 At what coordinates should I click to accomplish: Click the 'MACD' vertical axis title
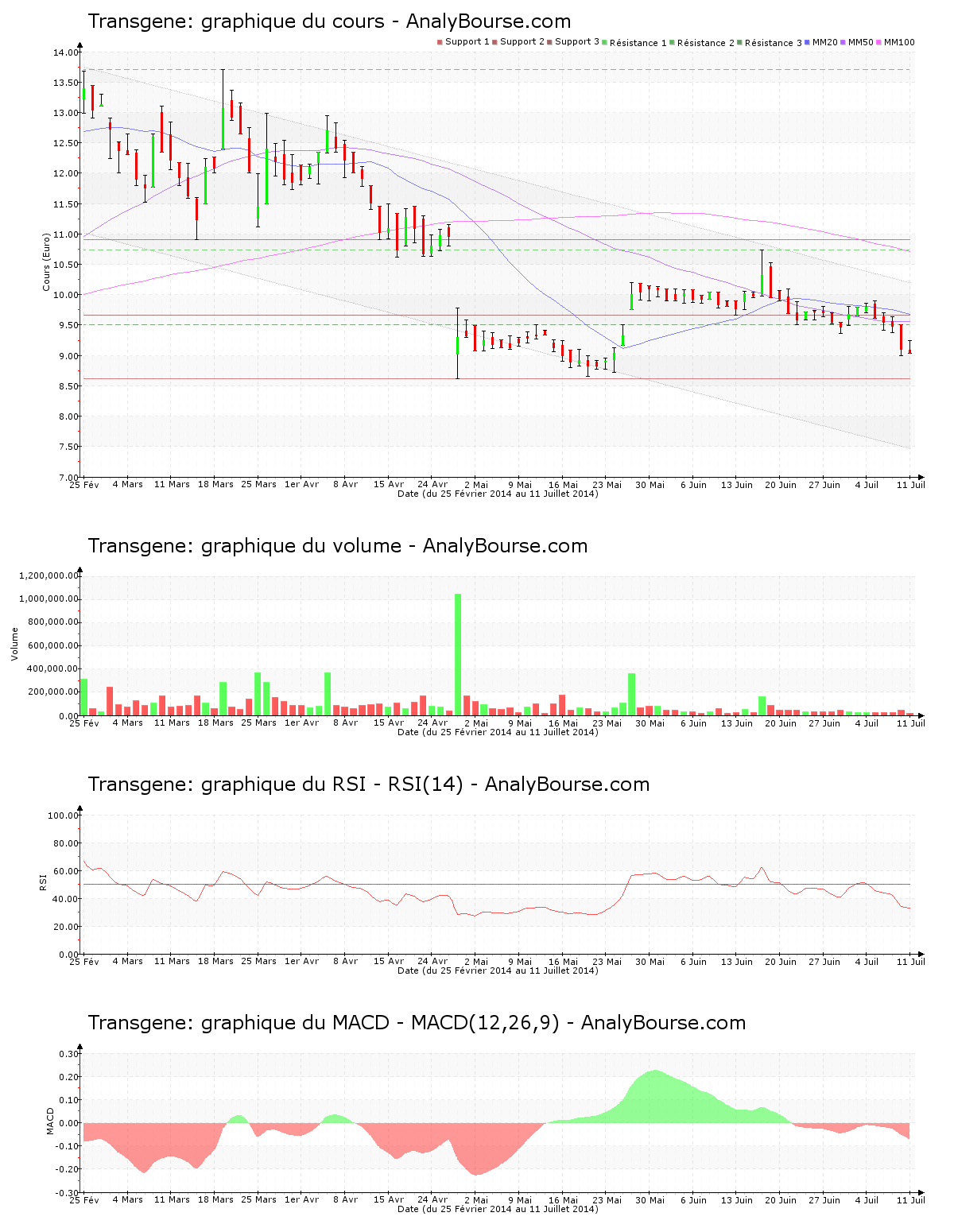click(x=51, y=1121)
